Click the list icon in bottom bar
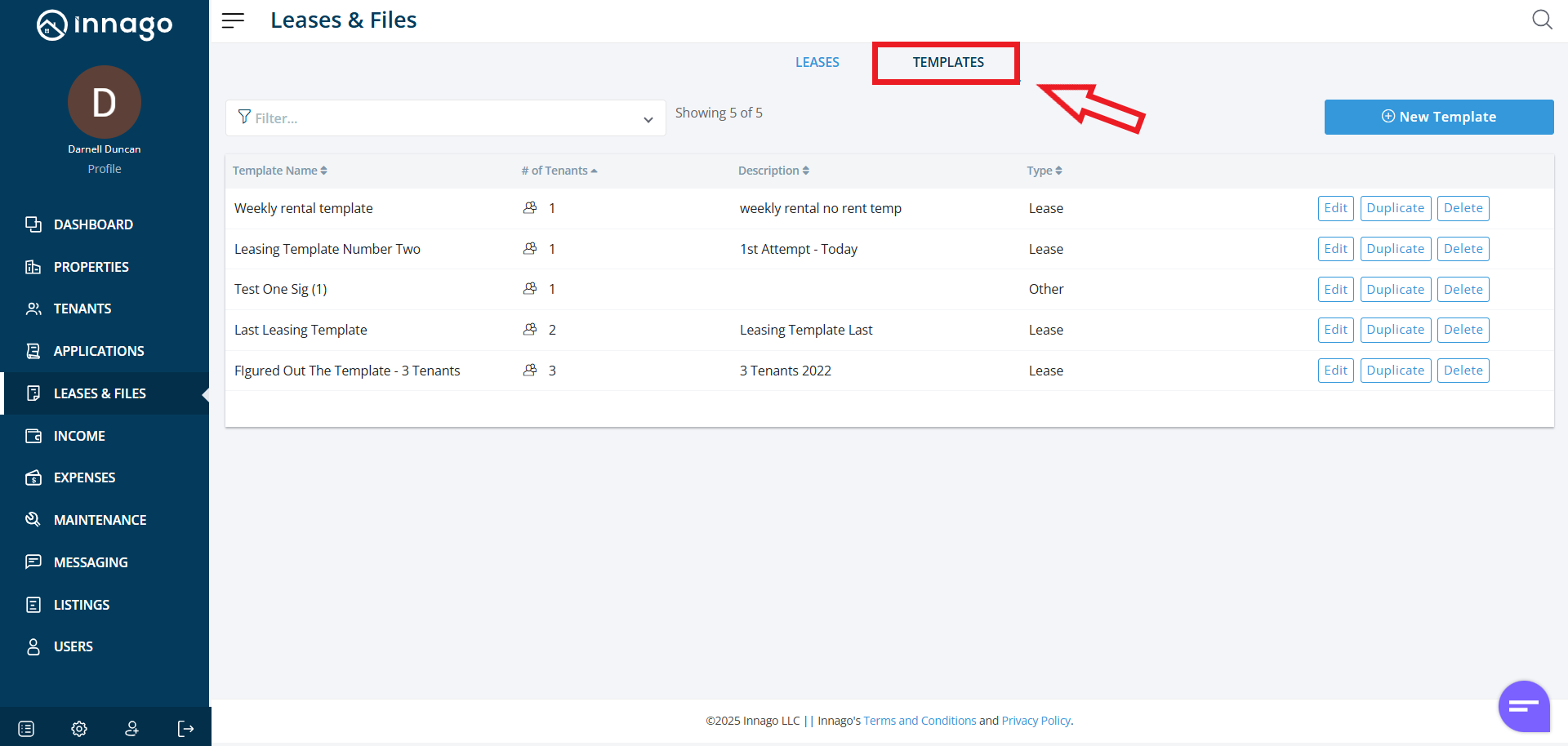 click(26, 729)
